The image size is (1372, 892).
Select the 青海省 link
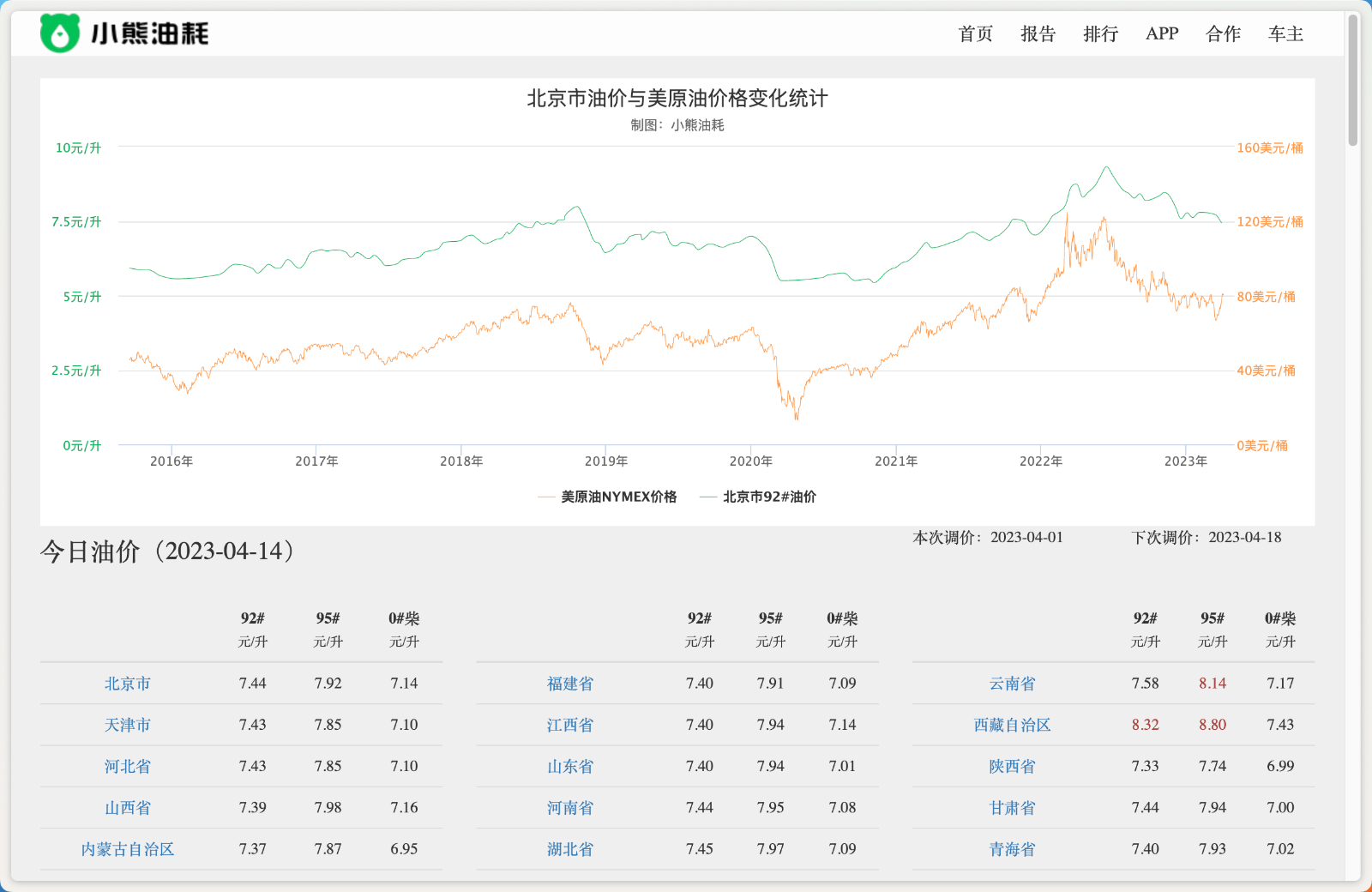1012,849
